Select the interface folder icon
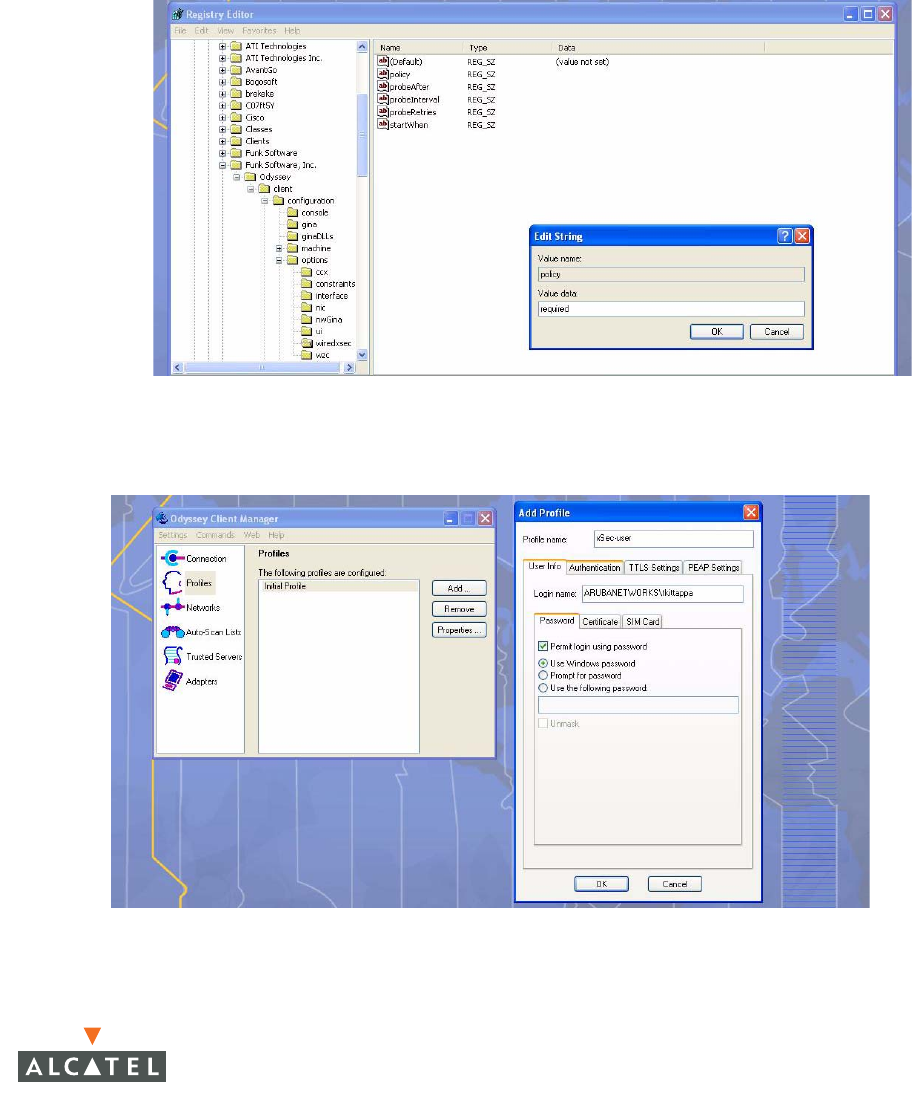This screenshot has height=1105, width=912. click(x=307, y=296)
